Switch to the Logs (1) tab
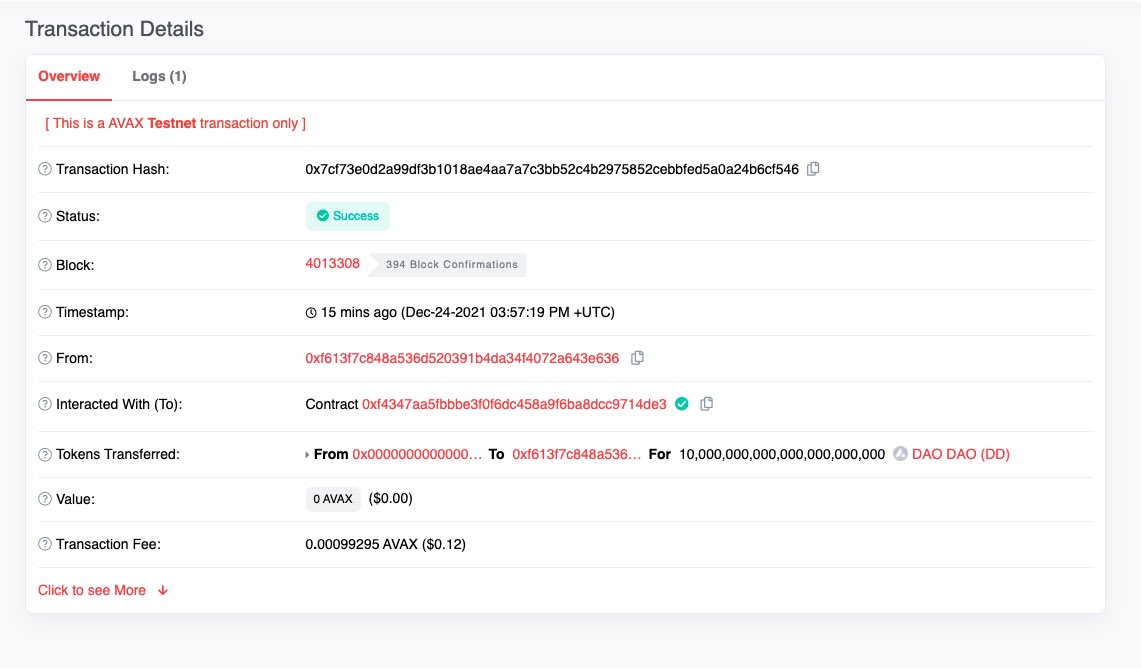The height and width of the screenshot is (668, 1141). pos(159,76)
